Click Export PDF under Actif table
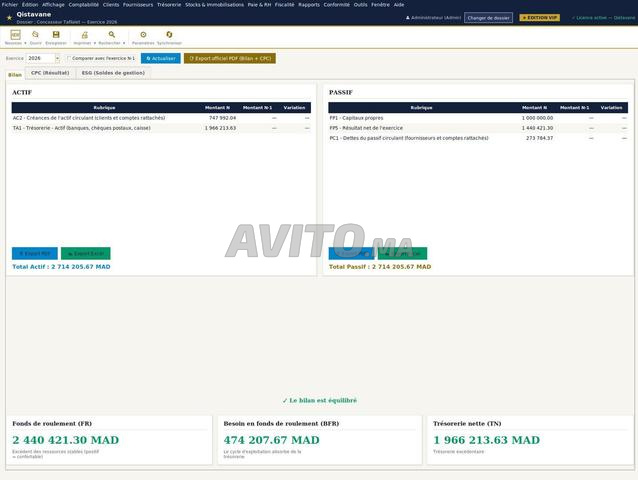Image resolution: width=638 pixels, height=480 pixels. [x=35, y=253]
